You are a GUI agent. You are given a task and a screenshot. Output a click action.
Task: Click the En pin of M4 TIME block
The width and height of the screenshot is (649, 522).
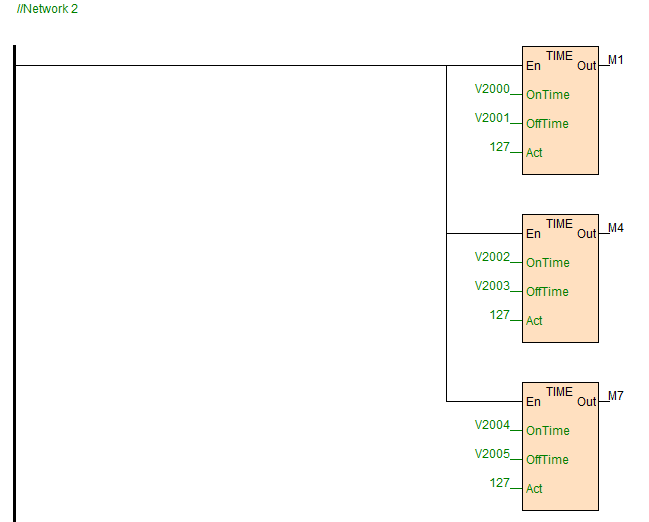[x=533, y=234]
